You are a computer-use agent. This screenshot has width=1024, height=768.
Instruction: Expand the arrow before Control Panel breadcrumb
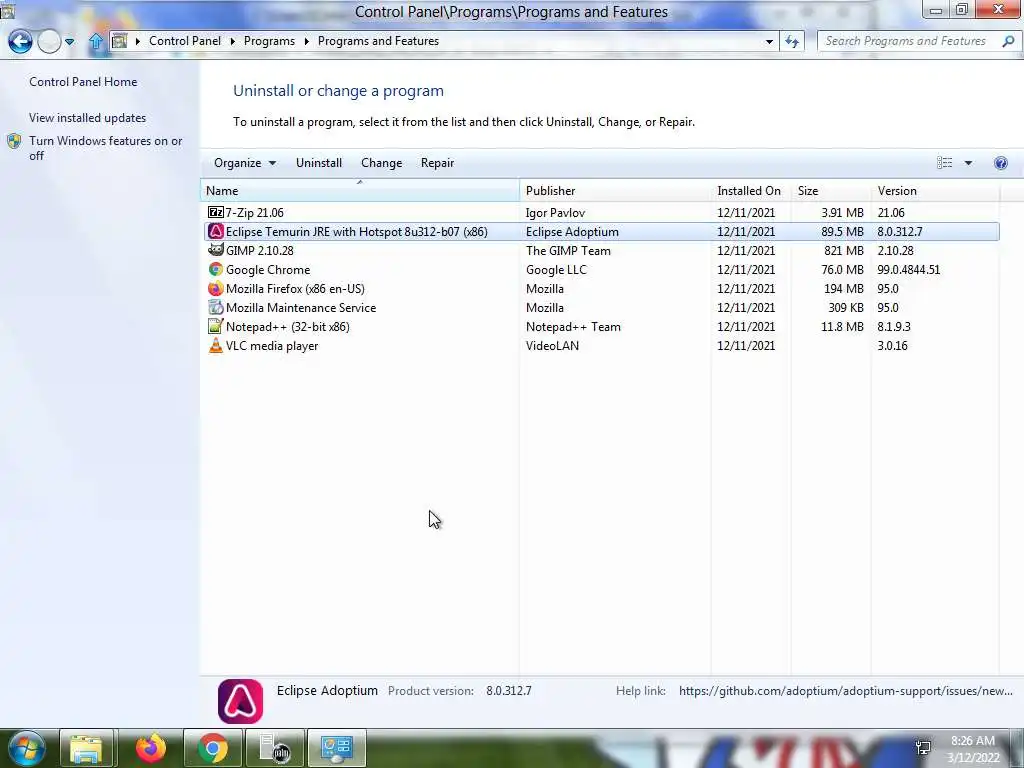(138, 41)
